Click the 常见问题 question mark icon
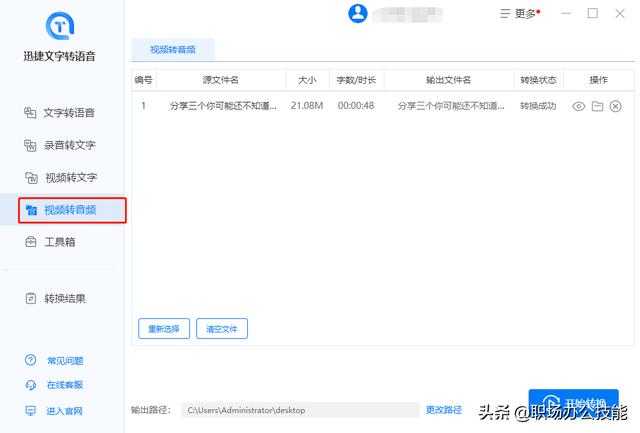The width and height of the screenshot is (640, 433). coord(31,360)
